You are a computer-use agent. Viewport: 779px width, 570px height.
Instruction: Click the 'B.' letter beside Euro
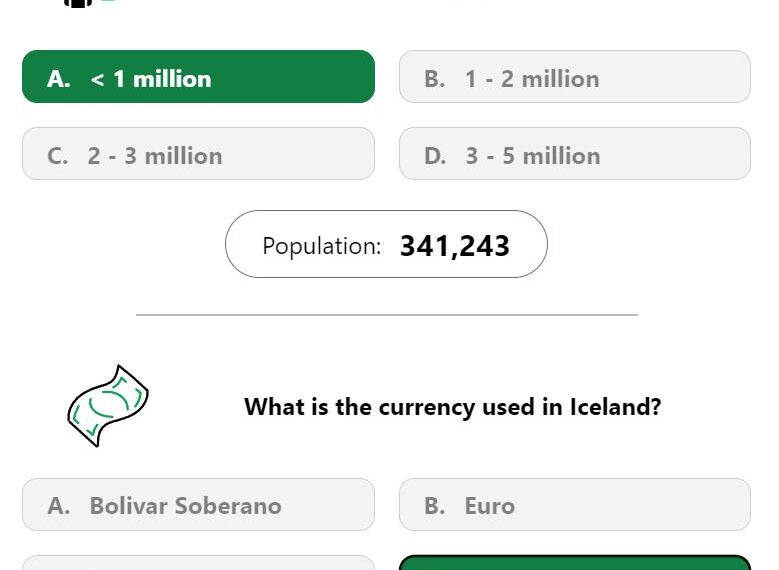435,506
